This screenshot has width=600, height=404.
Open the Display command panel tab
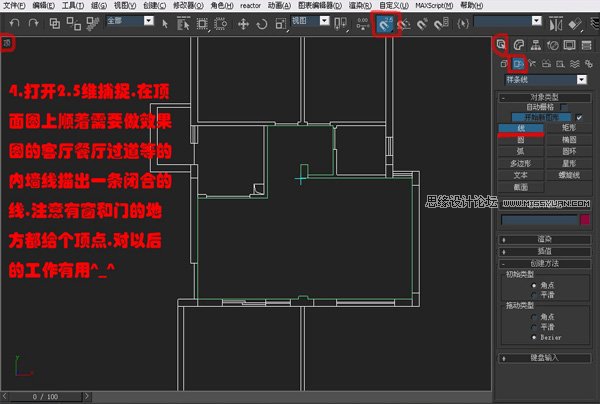tap(569, 45)
